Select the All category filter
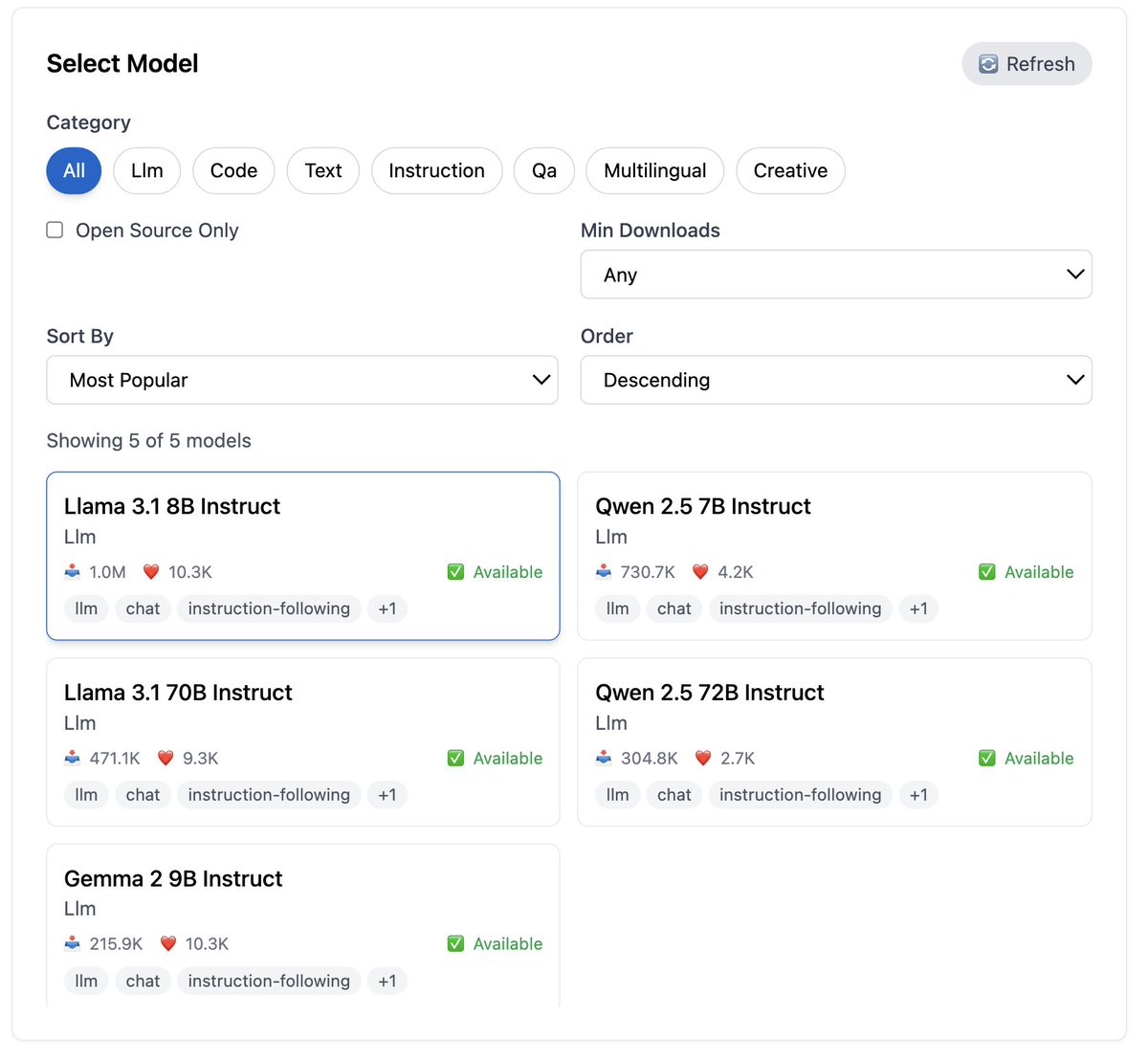The image size is (1148, 1061). [74, 171]
